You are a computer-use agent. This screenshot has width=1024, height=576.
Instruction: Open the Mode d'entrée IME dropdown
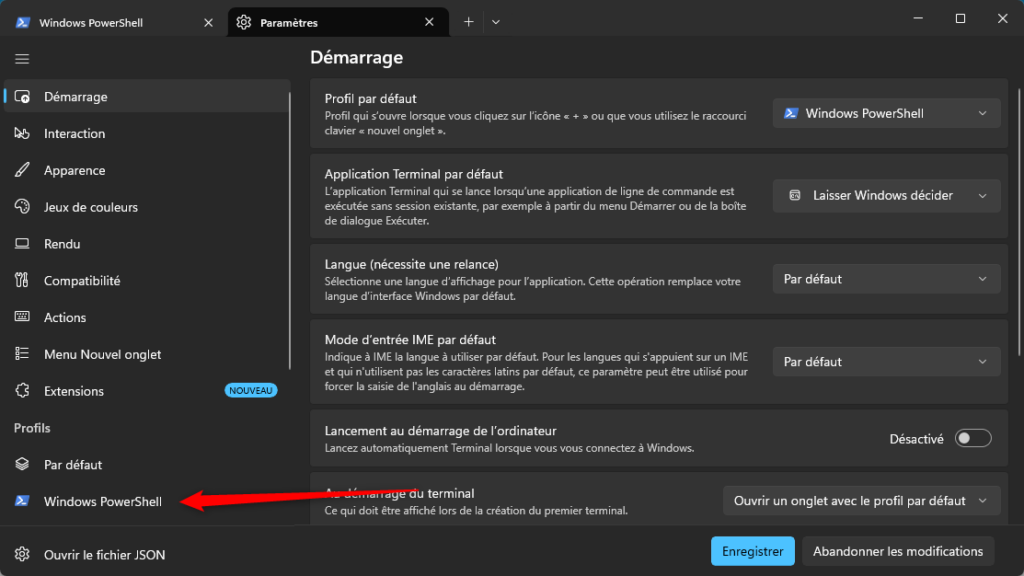(886, 361)
